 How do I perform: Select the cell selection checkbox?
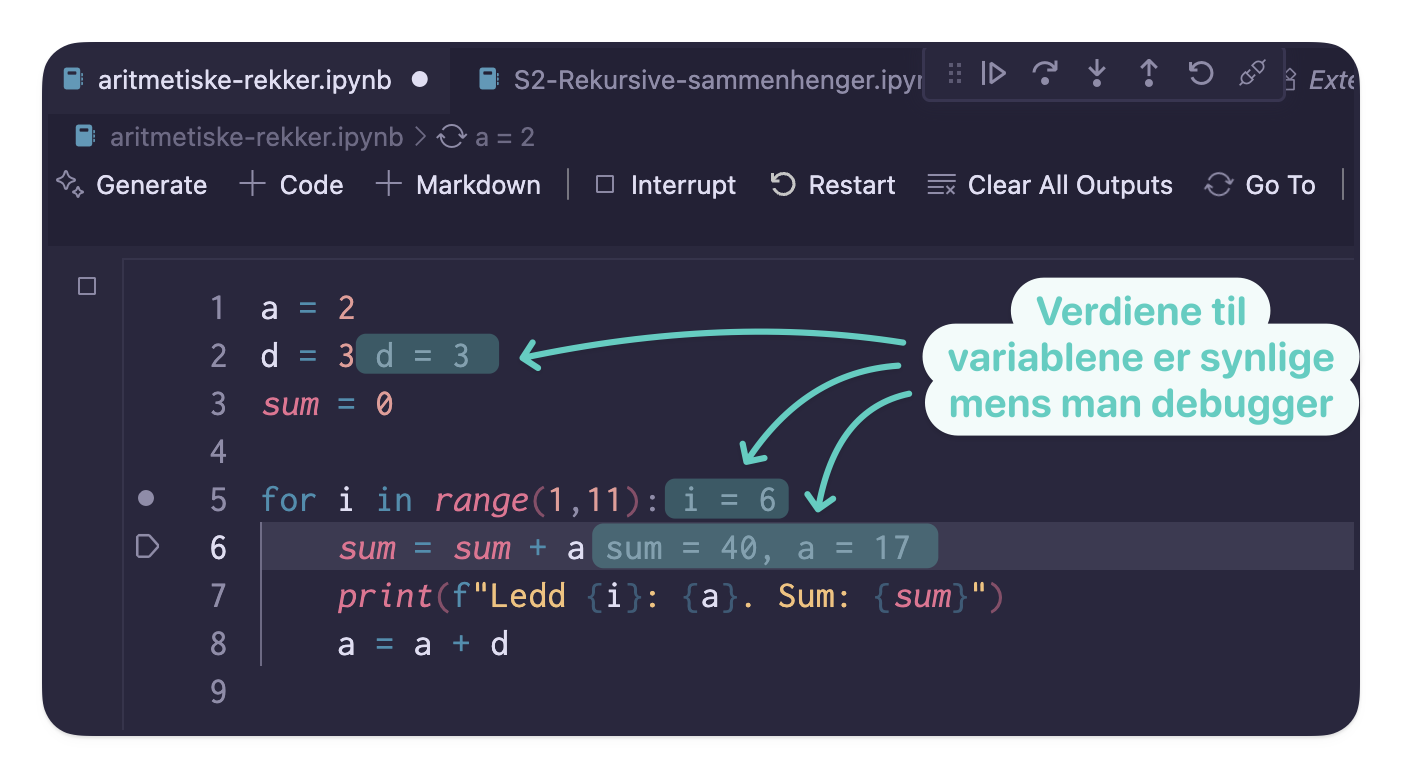click(x=86, y=285)
